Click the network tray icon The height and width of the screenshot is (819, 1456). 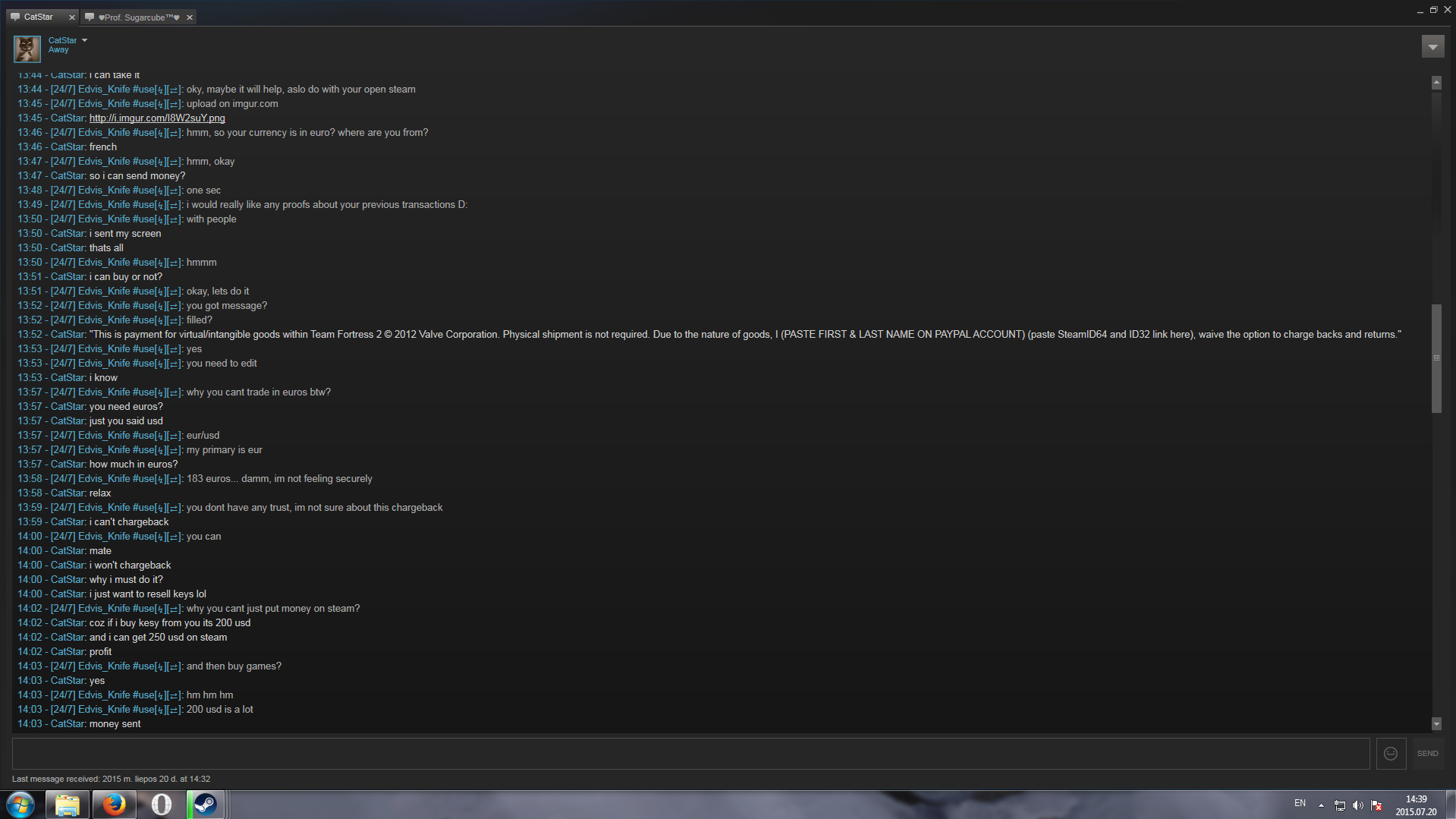[1340, 805]
